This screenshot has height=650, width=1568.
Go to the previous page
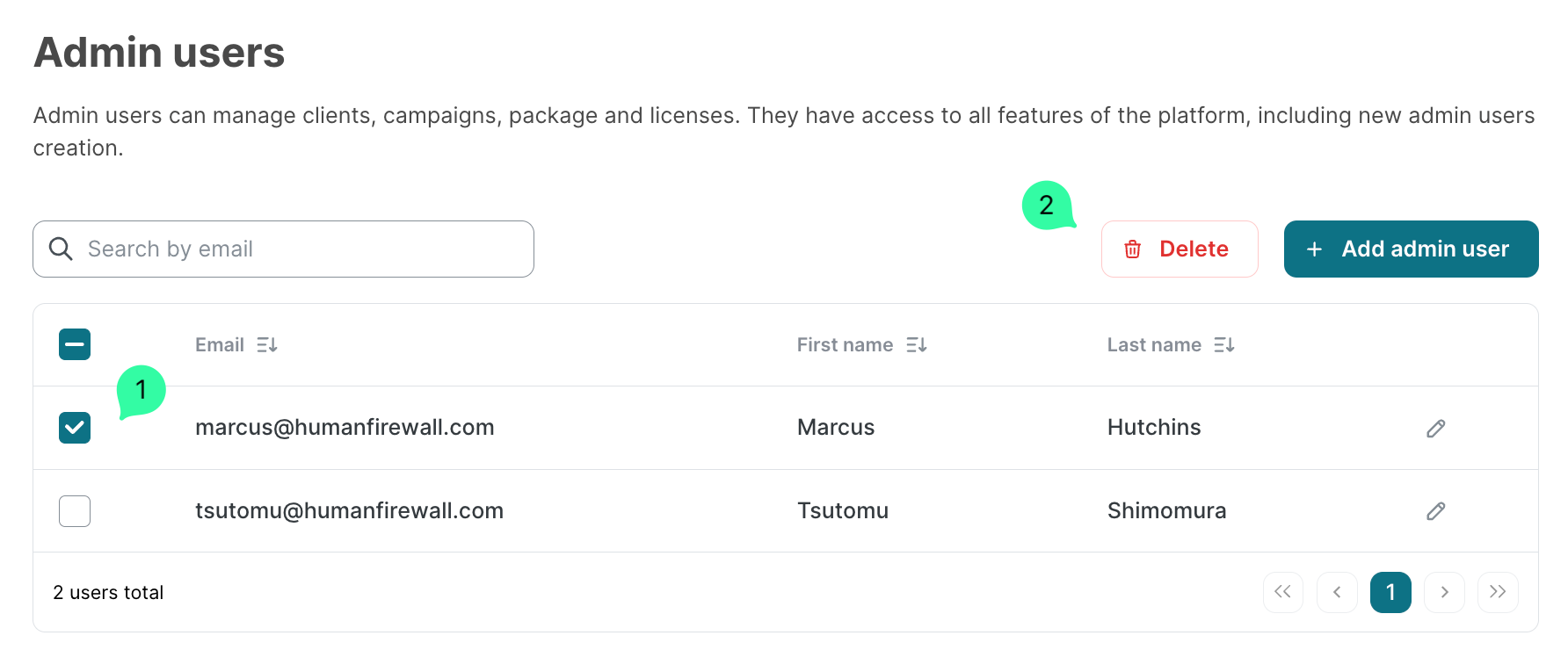click(x=1337, y=592)
